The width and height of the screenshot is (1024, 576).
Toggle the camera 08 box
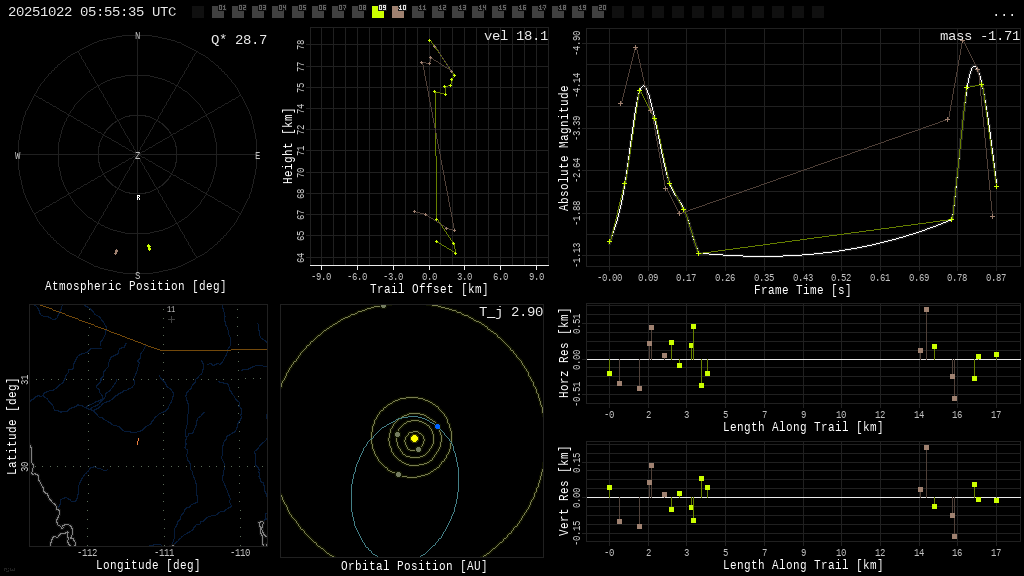(x=358, y=12)
